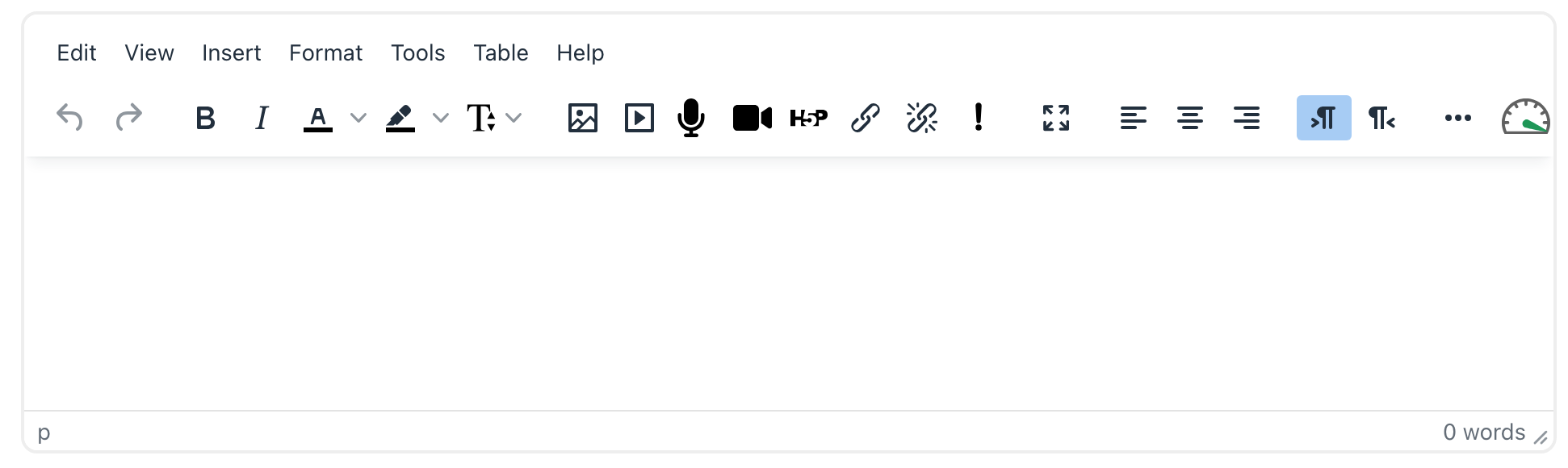Add a link with chain icon
1568x468 pixels.
click(x=865, y=118)
